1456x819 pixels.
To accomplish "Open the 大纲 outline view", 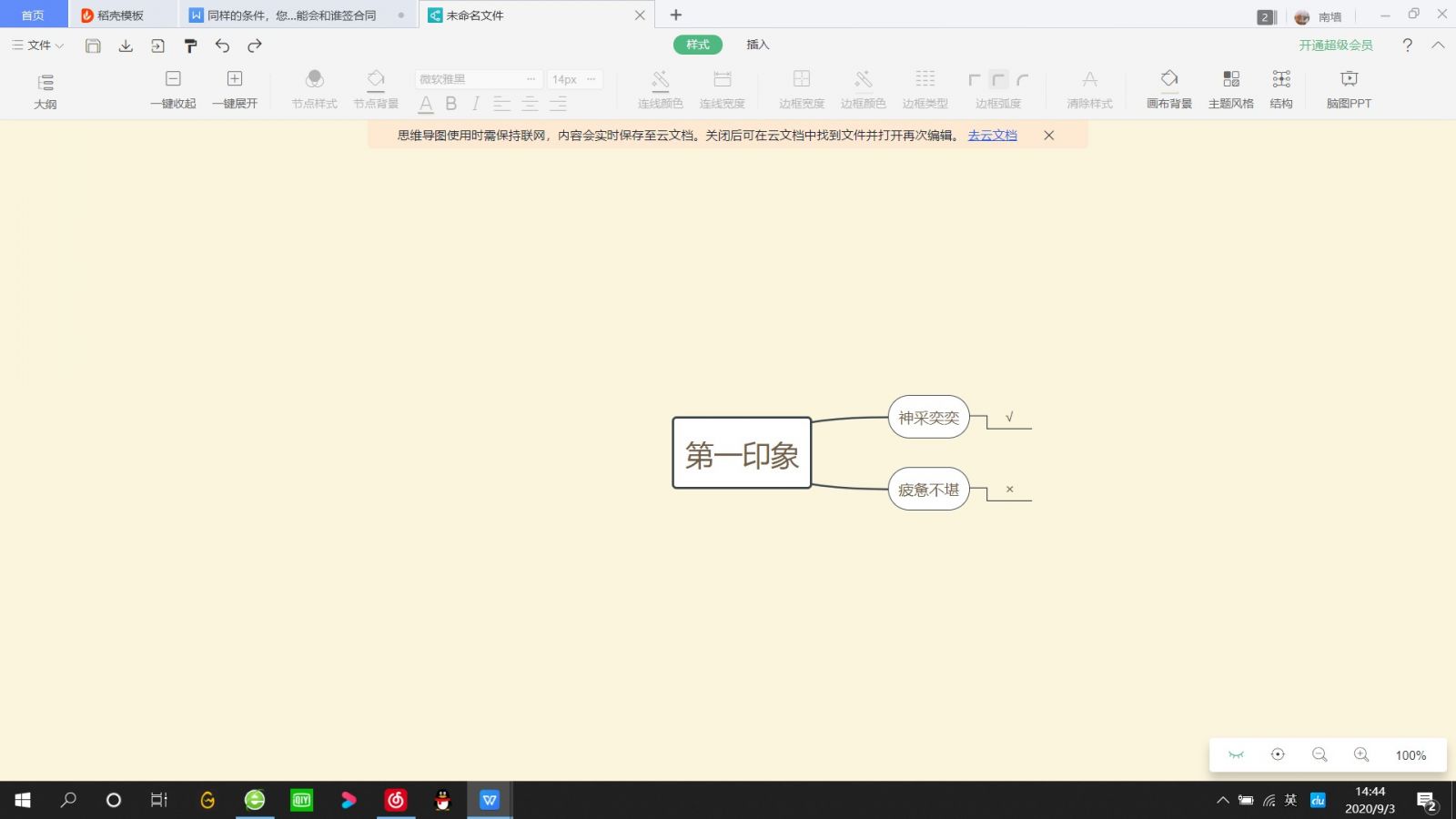I will [x=45, y=90].
